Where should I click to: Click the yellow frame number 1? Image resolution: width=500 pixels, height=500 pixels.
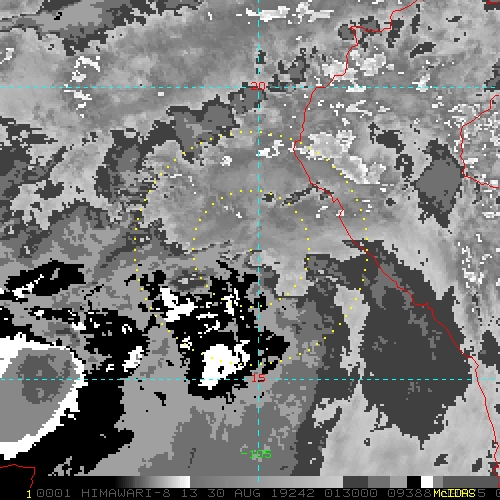(29, 494)
